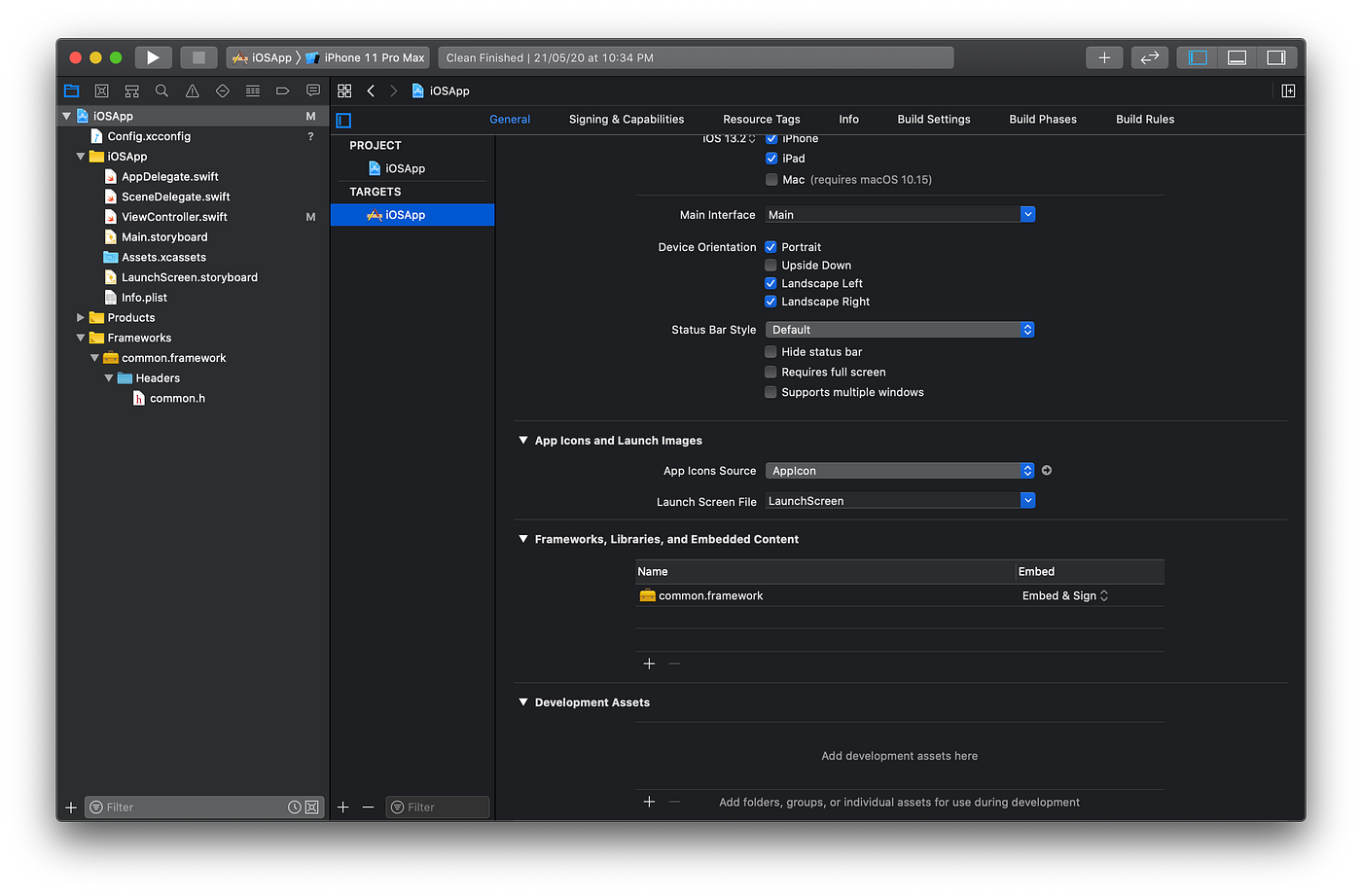Screen dimensions: 1362x896
Task: Switch to the Build Phases tab
Action: [1042, 119]
